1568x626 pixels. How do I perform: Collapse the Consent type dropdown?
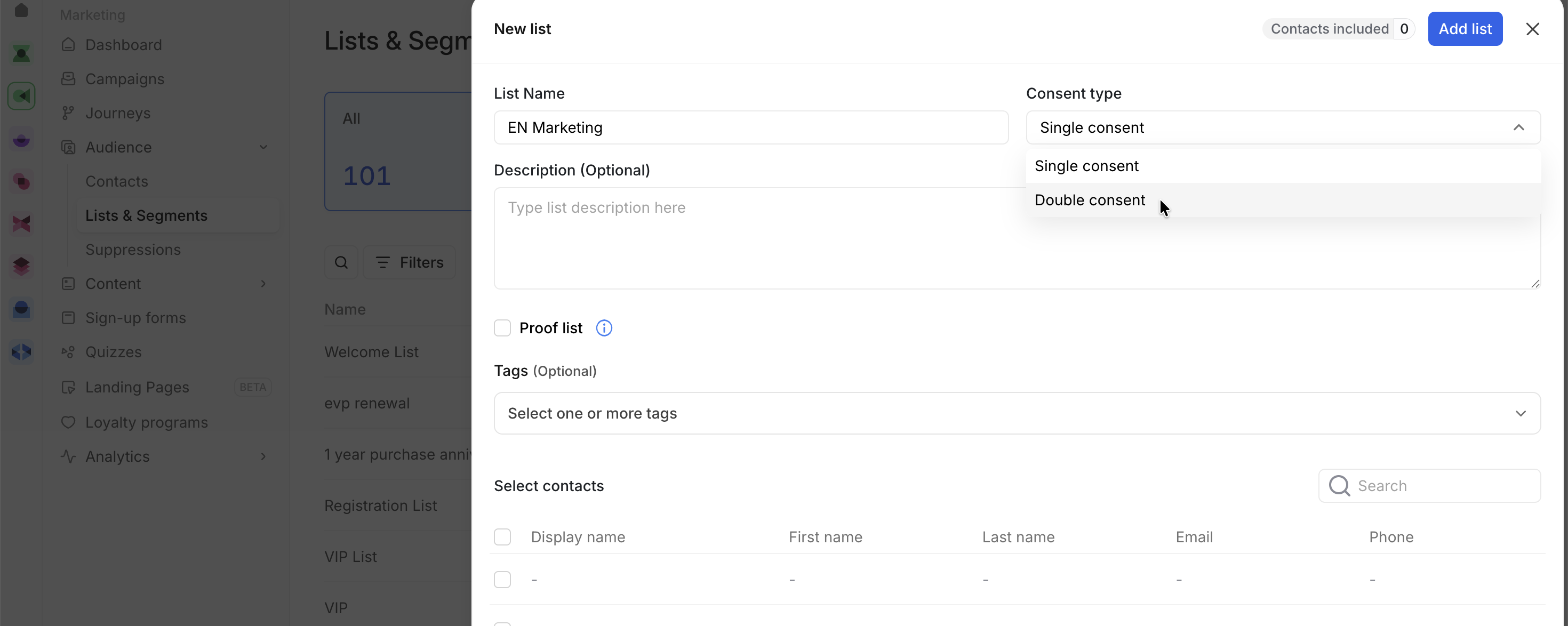pyautogui.click(x=1519, y=127)
